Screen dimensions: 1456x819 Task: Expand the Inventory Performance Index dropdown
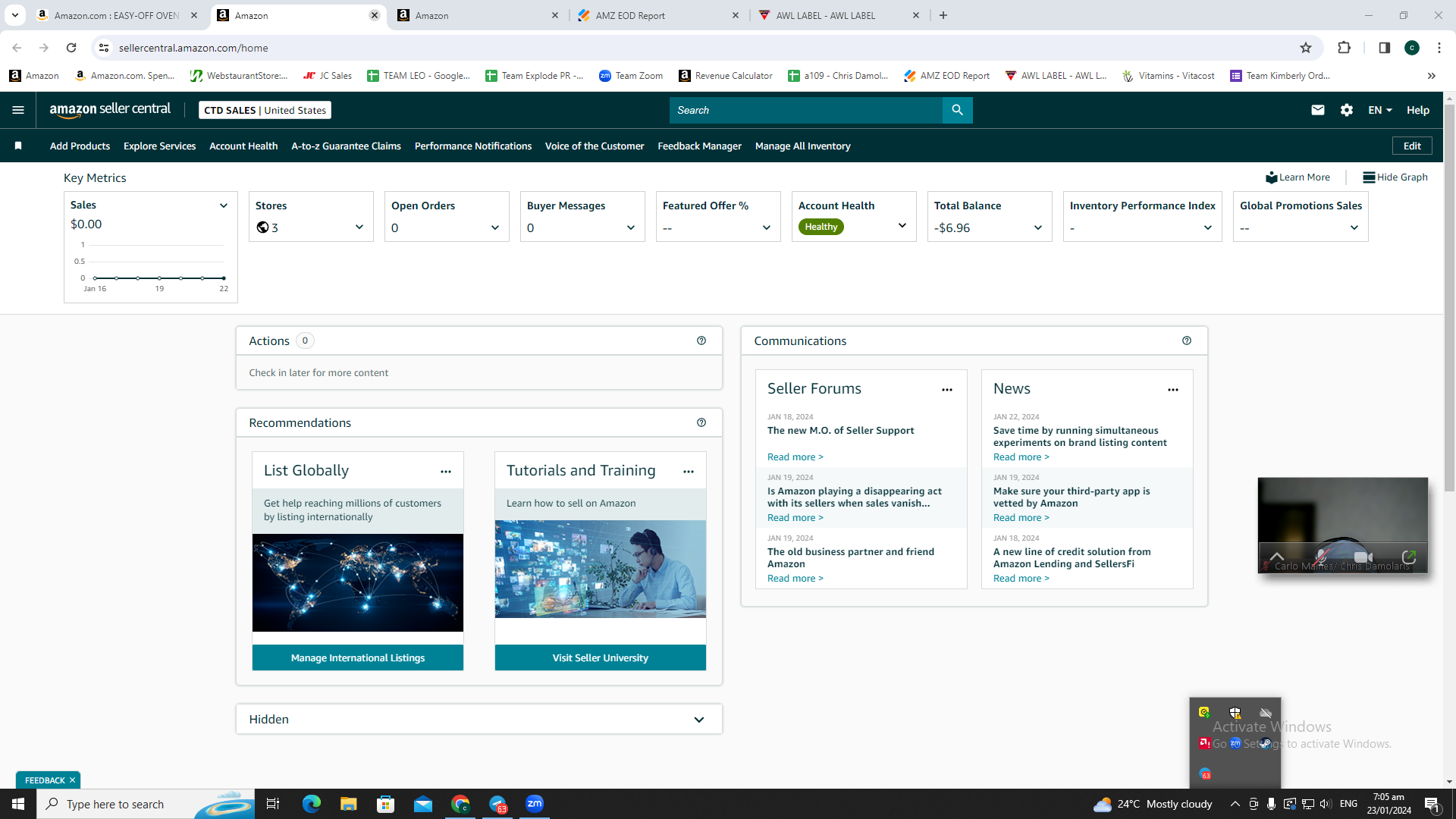click(1208, 227)
